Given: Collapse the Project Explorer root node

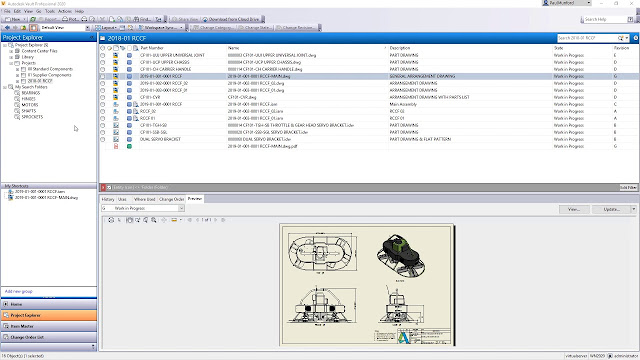Looking at the screenshot, I should (5, 45).
